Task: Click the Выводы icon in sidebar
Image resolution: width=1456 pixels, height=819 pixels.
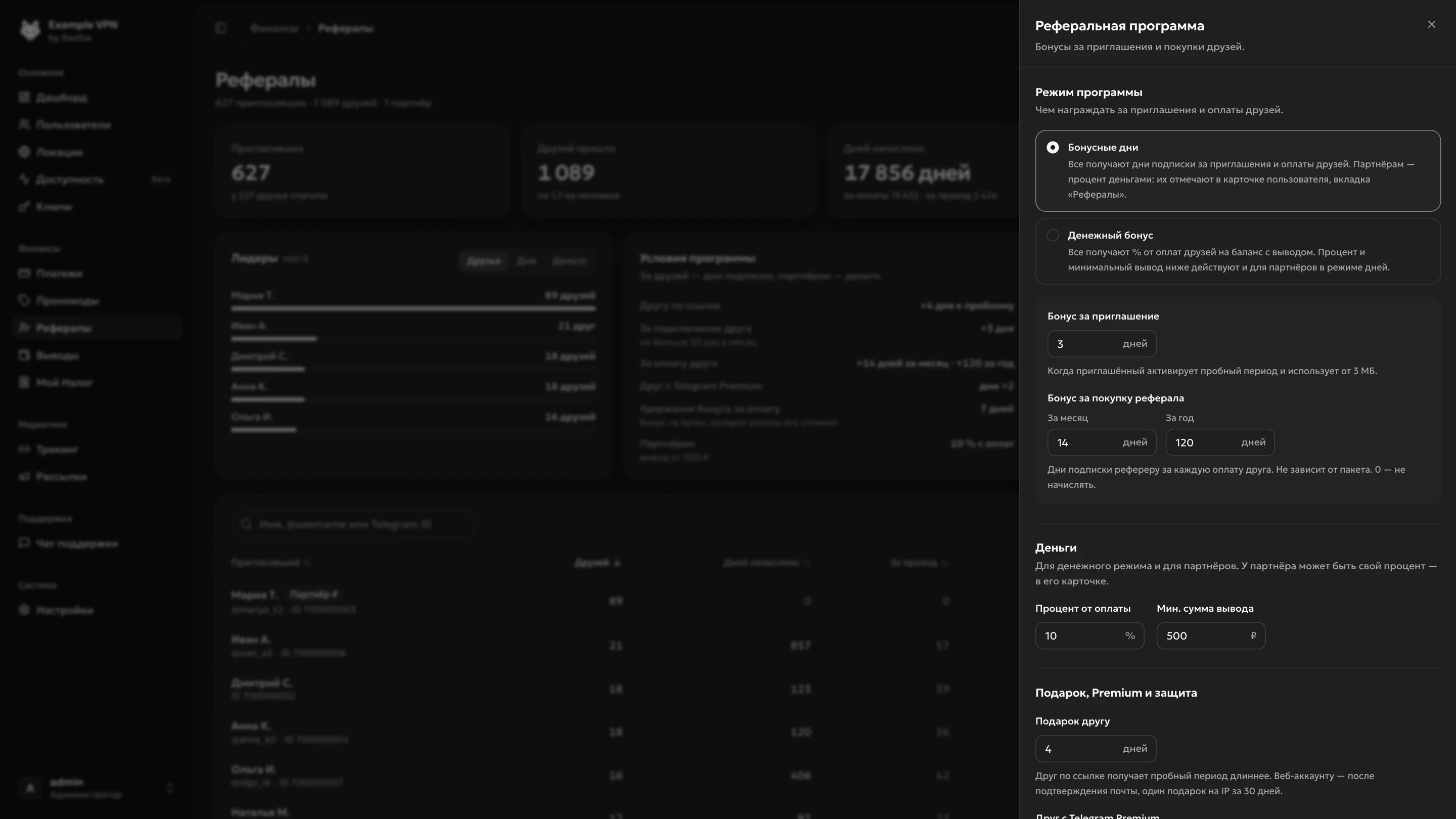Action: pyautogui.click(x=24, y=355)
